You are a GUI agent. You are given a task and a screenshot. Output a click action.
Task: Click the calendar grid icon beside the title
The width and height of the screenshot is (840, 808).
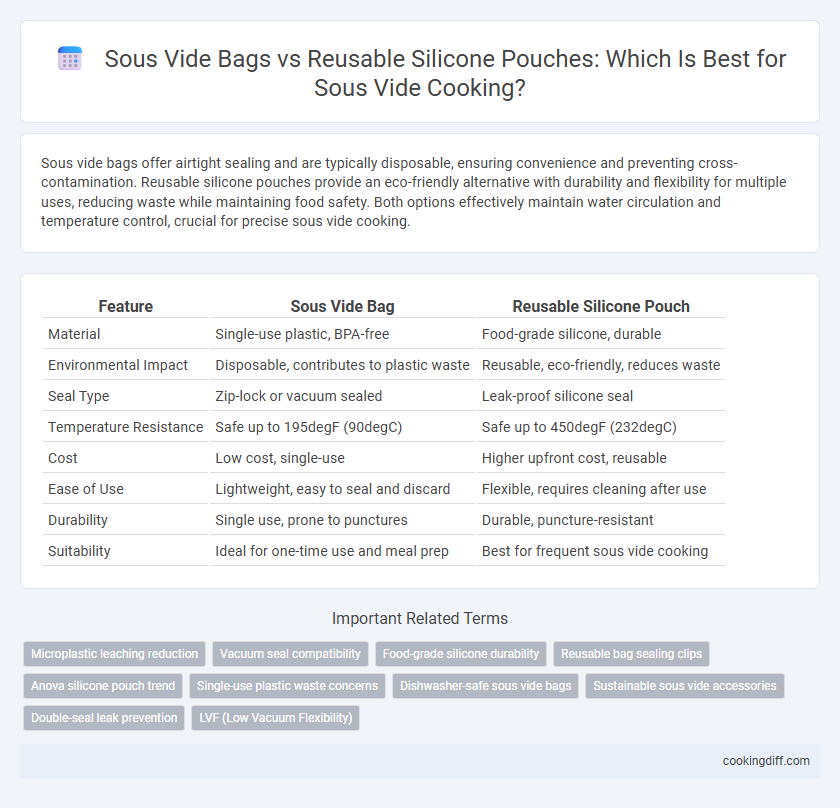(x=70, y=58)
